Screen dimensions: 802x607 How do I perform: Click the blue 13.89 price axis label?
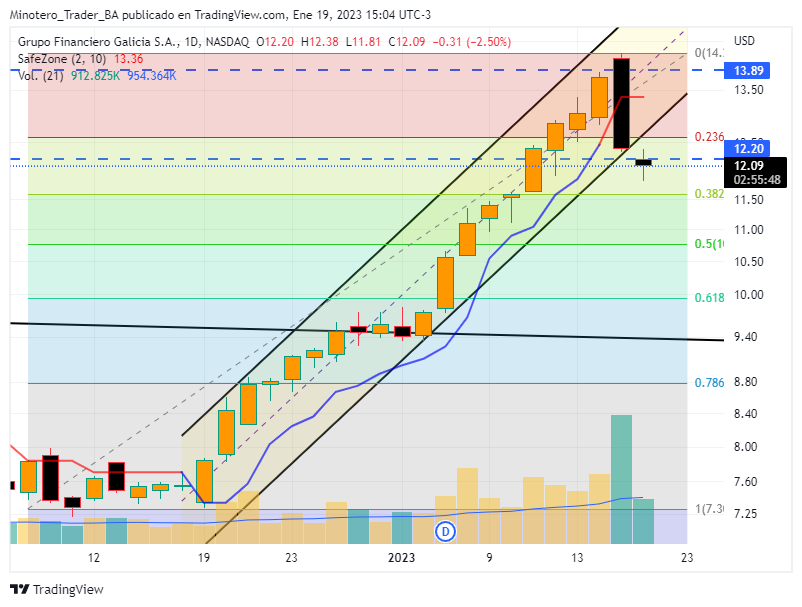coord(748,71)
